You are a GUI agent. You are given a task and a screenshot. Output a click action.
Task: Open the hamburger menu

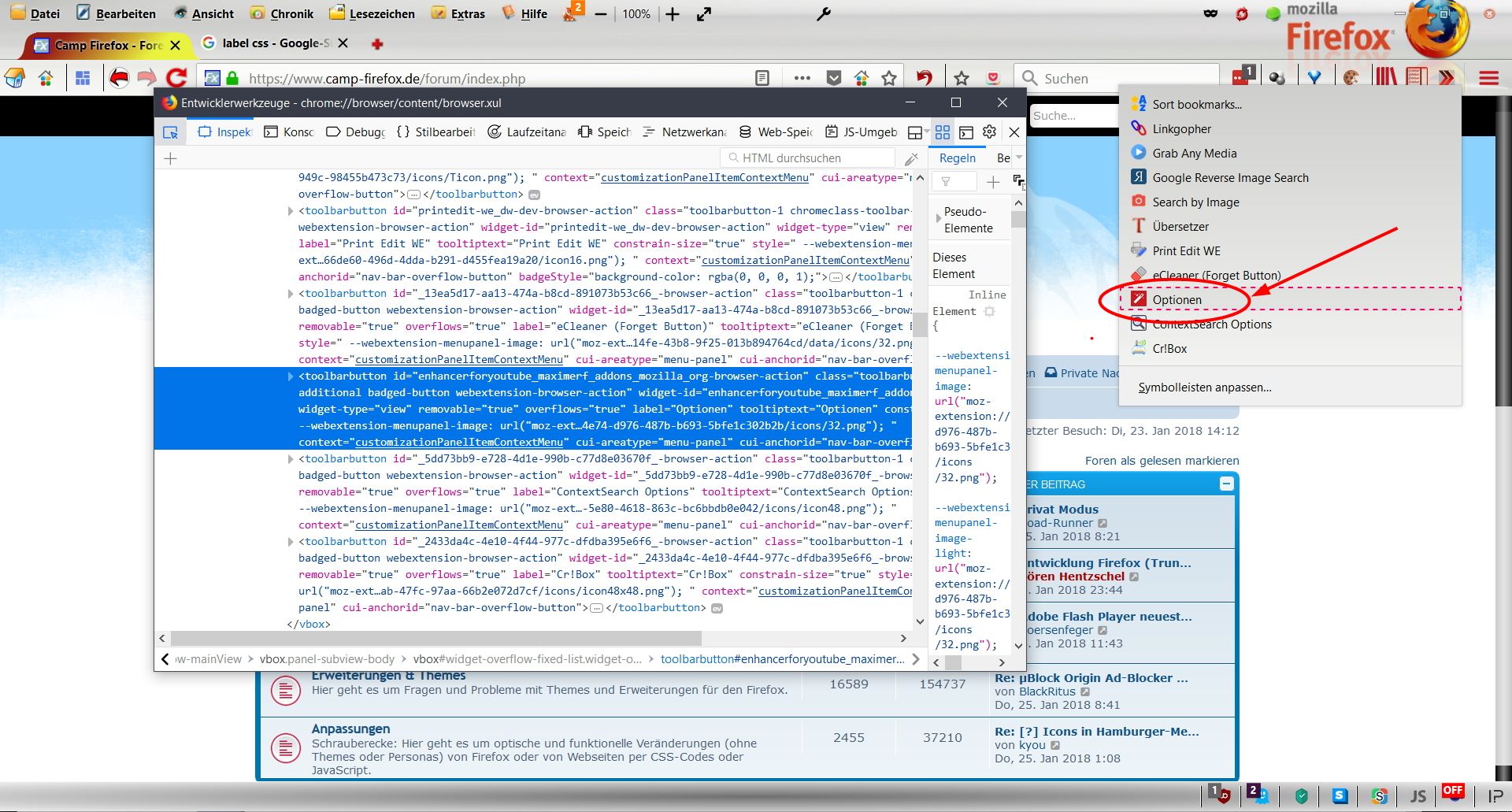[x=1488, y=78]
